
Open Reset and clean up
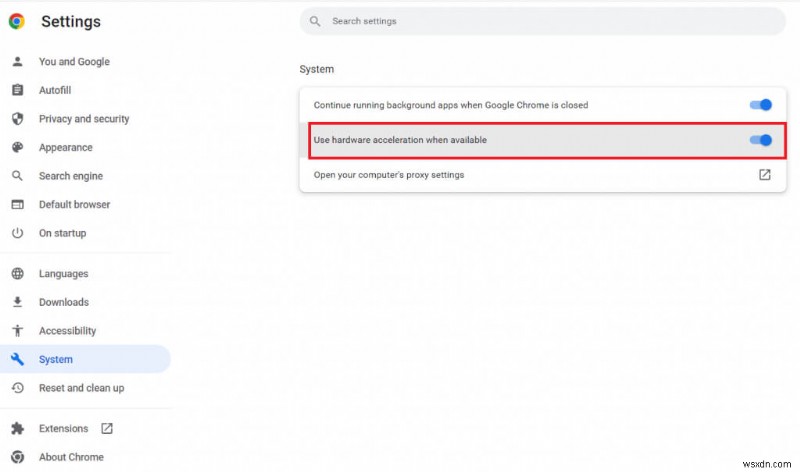(82, 388)
